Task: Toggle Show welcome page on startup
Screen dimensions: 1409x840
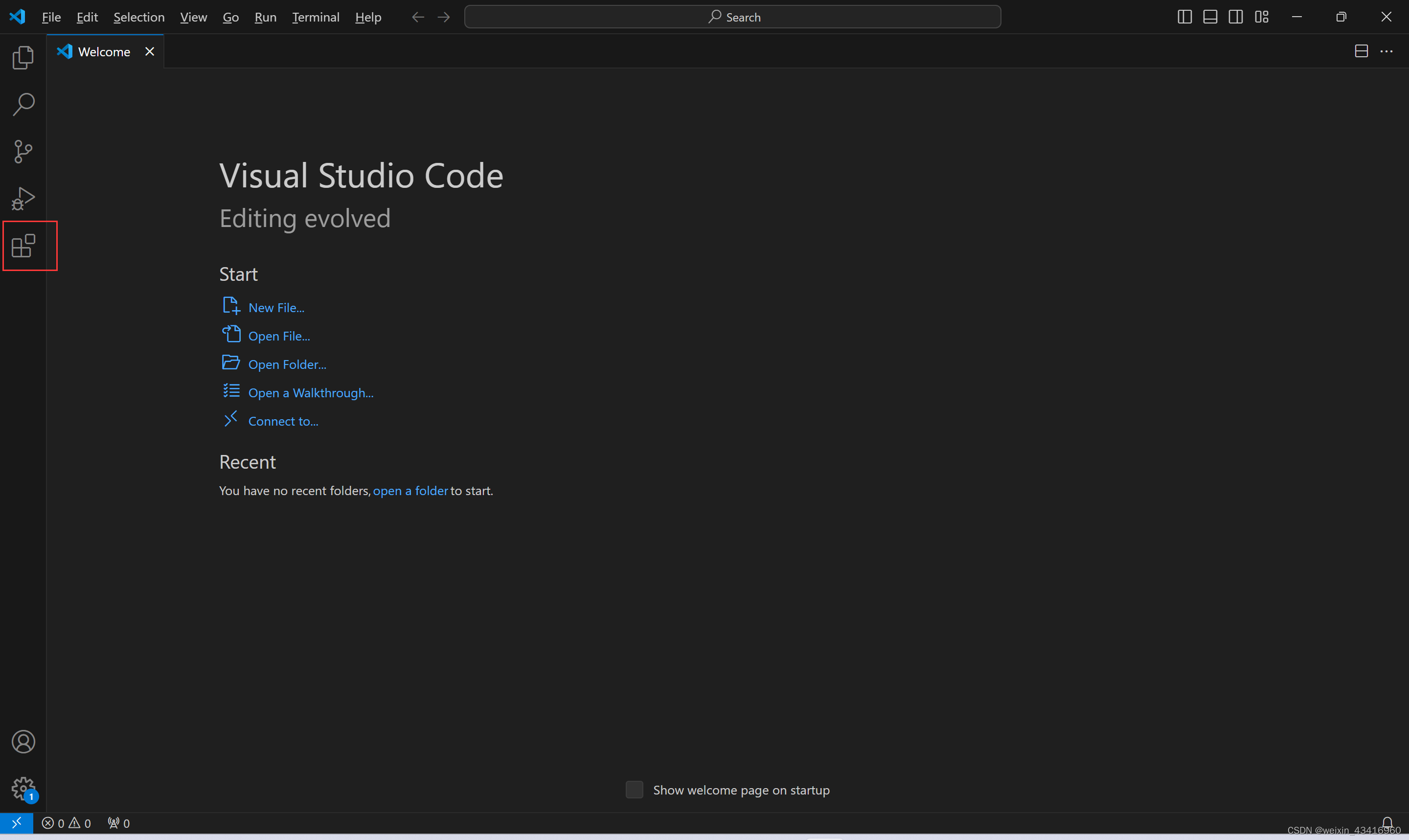Action: 634,790
